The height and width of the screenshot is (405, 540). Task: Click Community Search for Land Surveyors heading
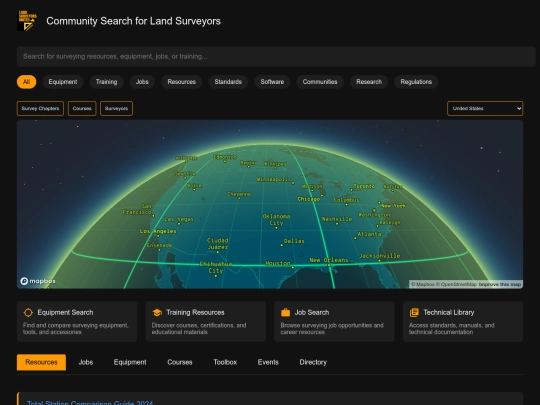click(134, 21)
